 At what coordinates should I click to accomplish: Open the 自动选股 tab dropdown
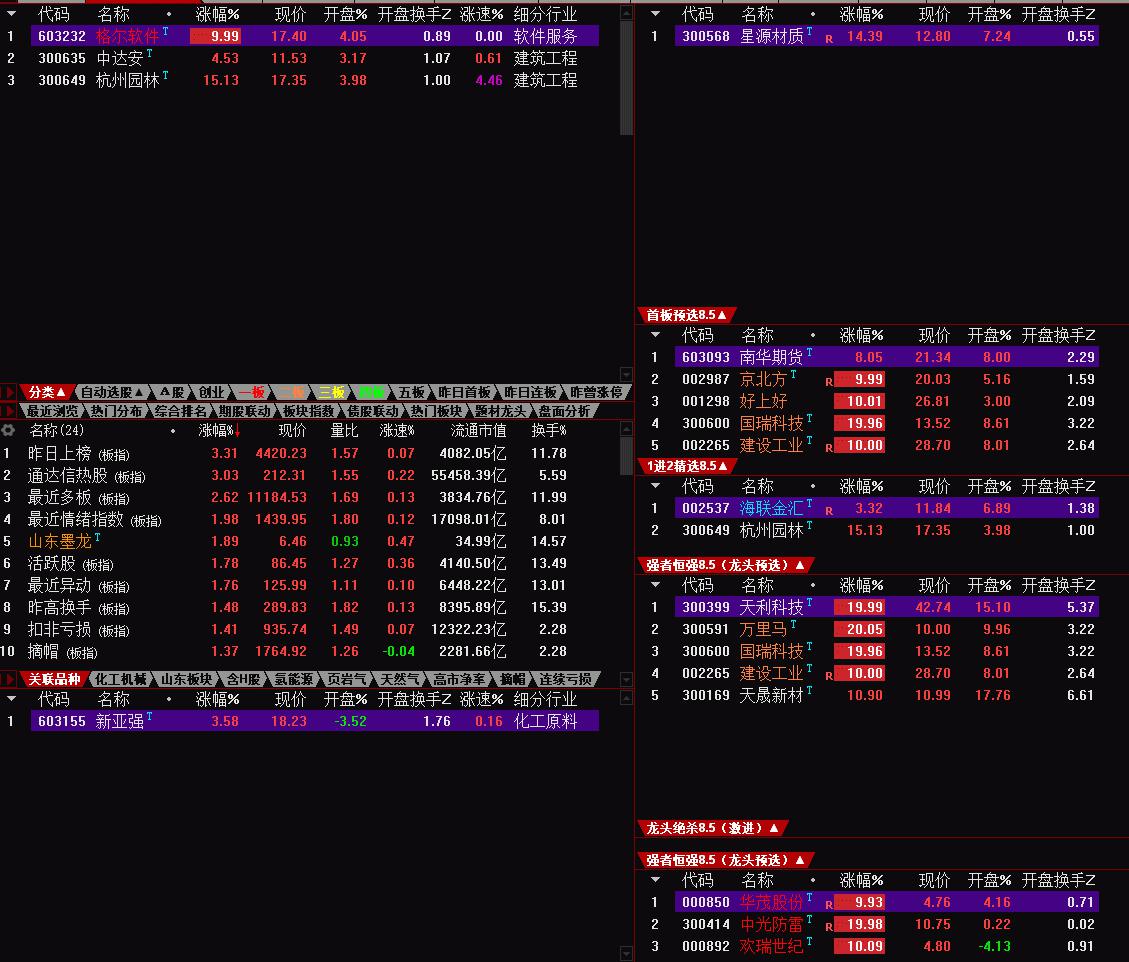(112, 392)
